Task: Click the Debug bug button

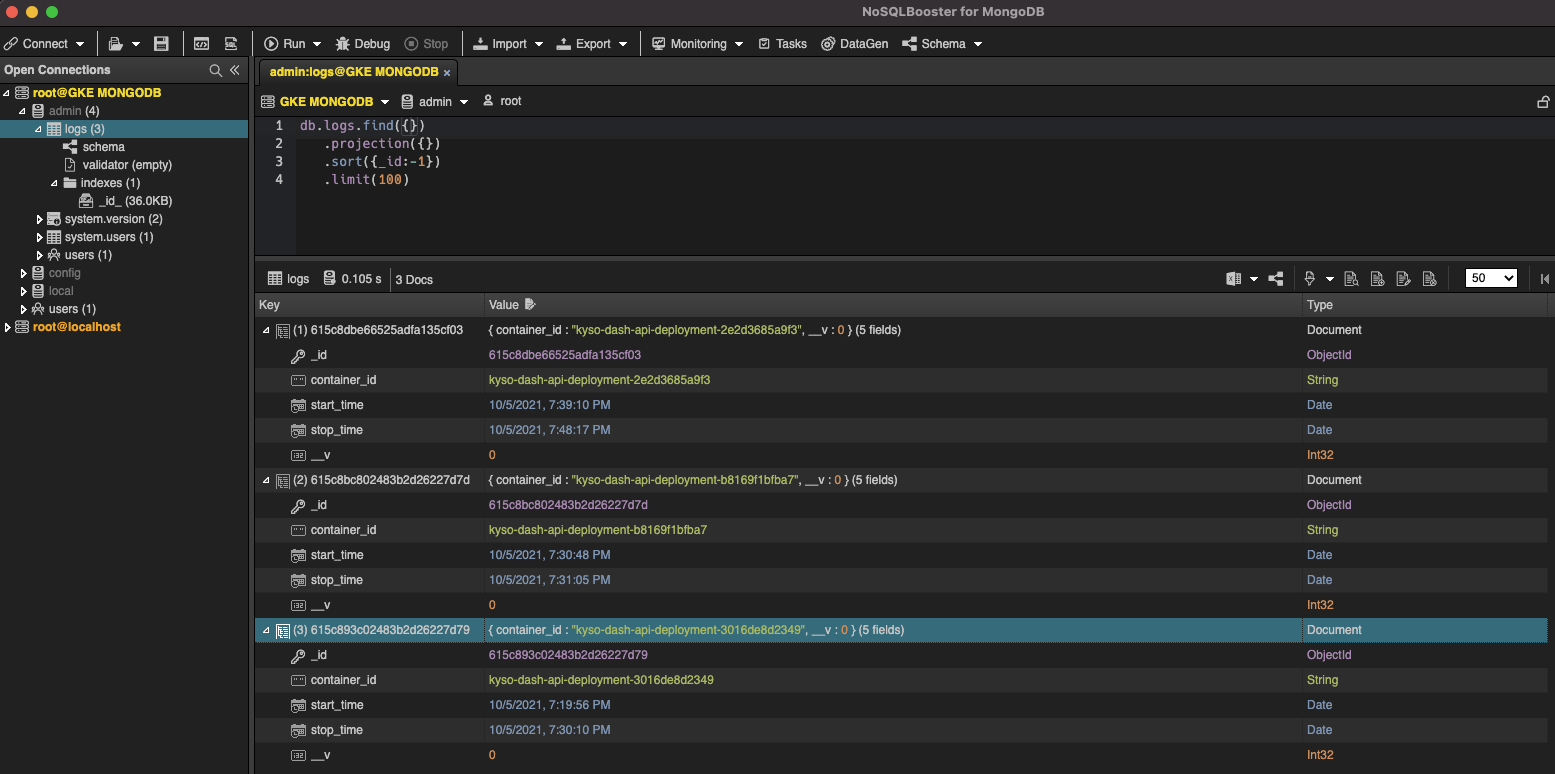Action: [363, 44]
